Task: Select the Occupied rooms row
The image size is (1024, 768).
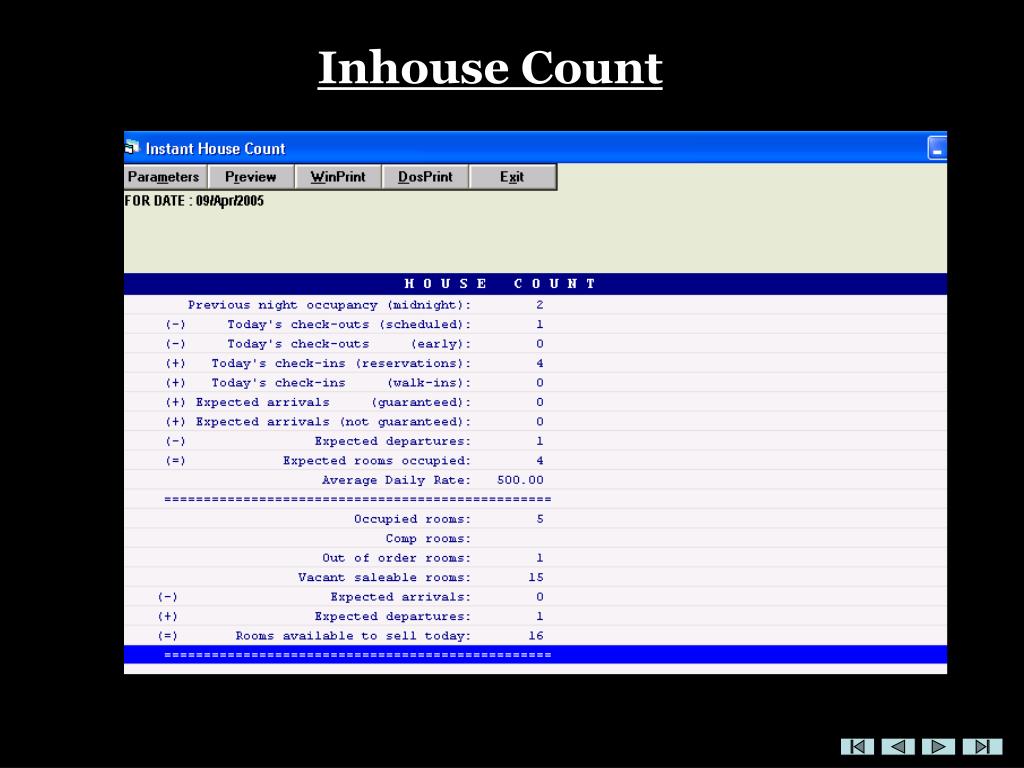Action: (535, 519)
